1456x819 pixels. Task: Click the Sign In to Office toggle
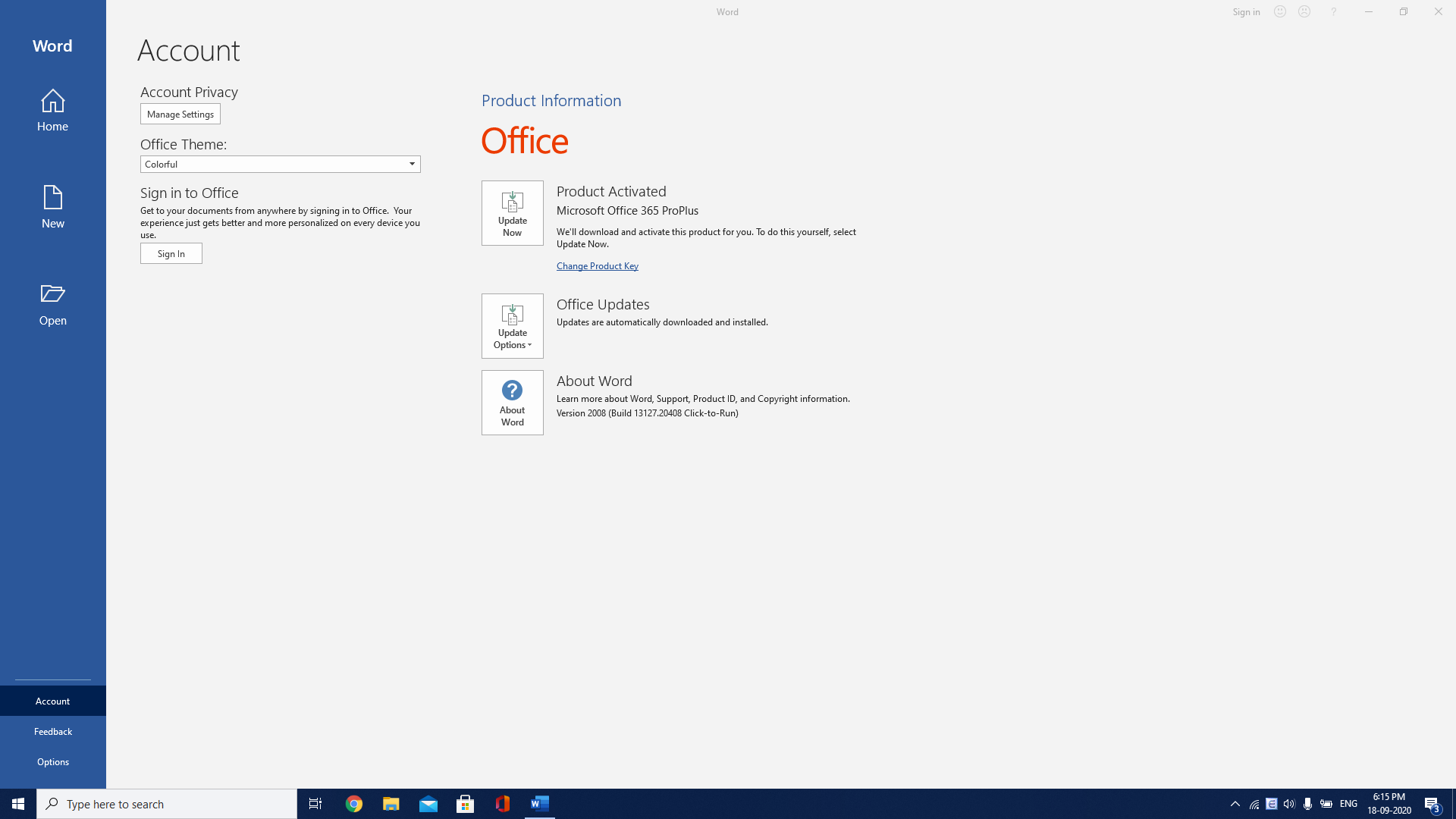(x=171, y=253)
